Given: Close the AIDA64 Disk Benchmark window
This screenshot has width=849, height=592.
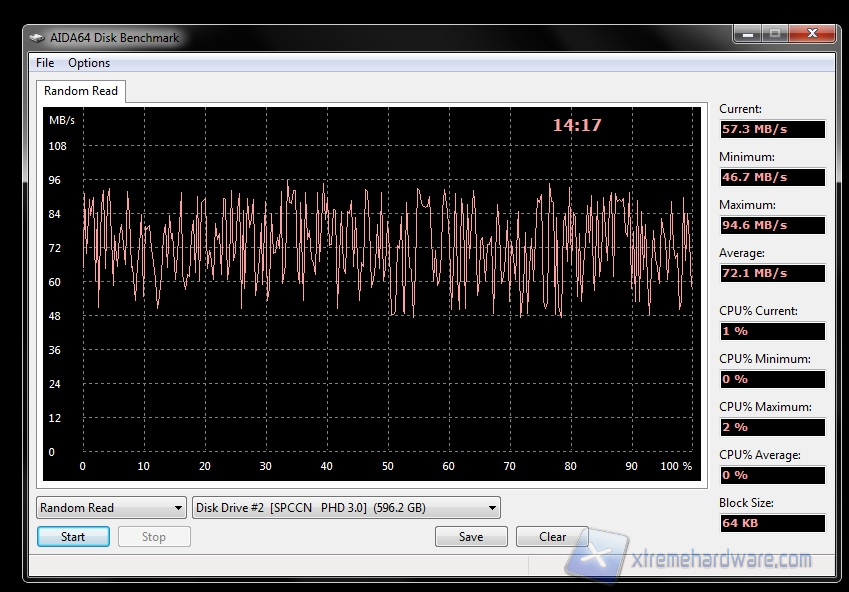Looking at the screenshot, I should (812, 34).
